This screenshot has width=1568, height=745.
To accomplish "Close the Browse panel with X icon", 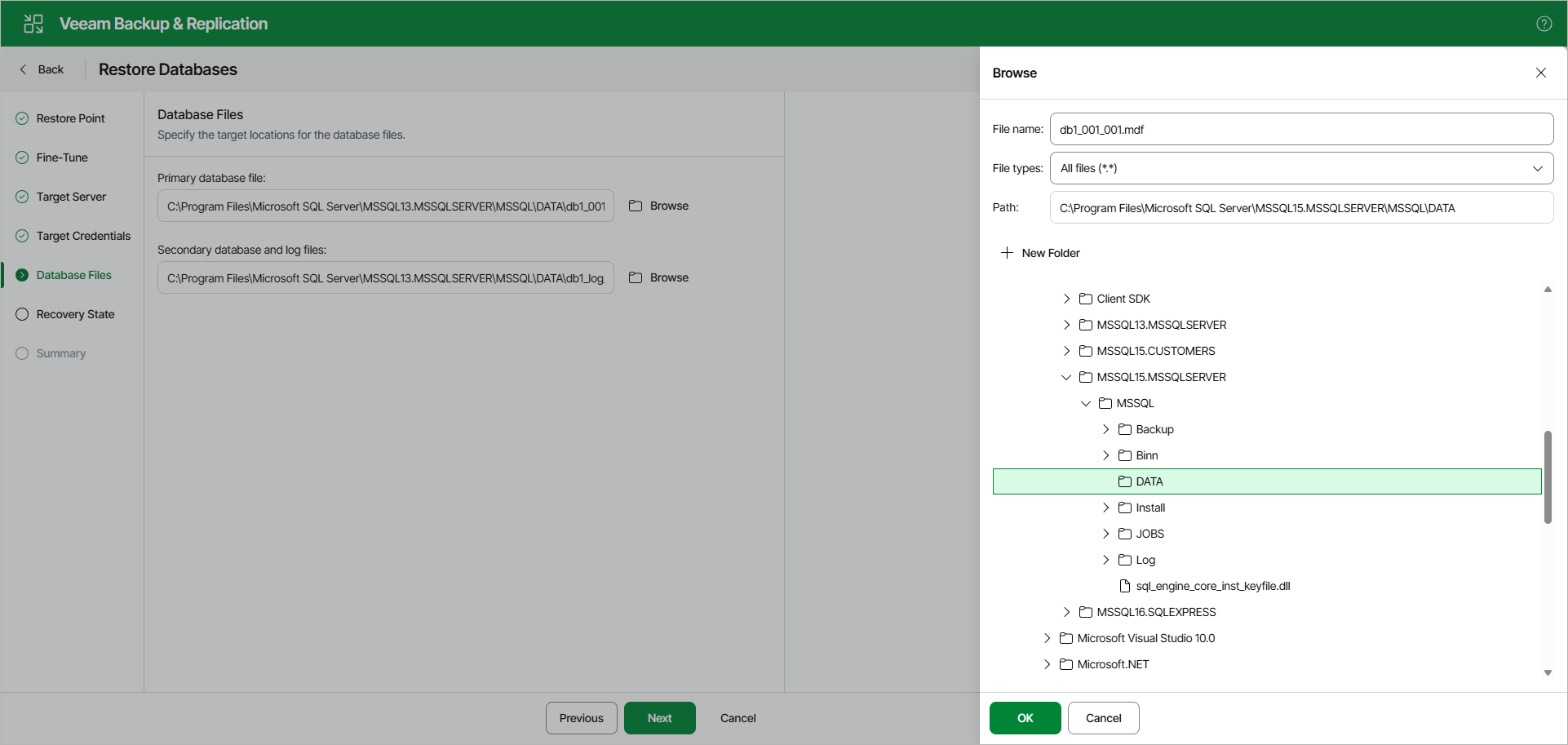I will coord(1541,73).
